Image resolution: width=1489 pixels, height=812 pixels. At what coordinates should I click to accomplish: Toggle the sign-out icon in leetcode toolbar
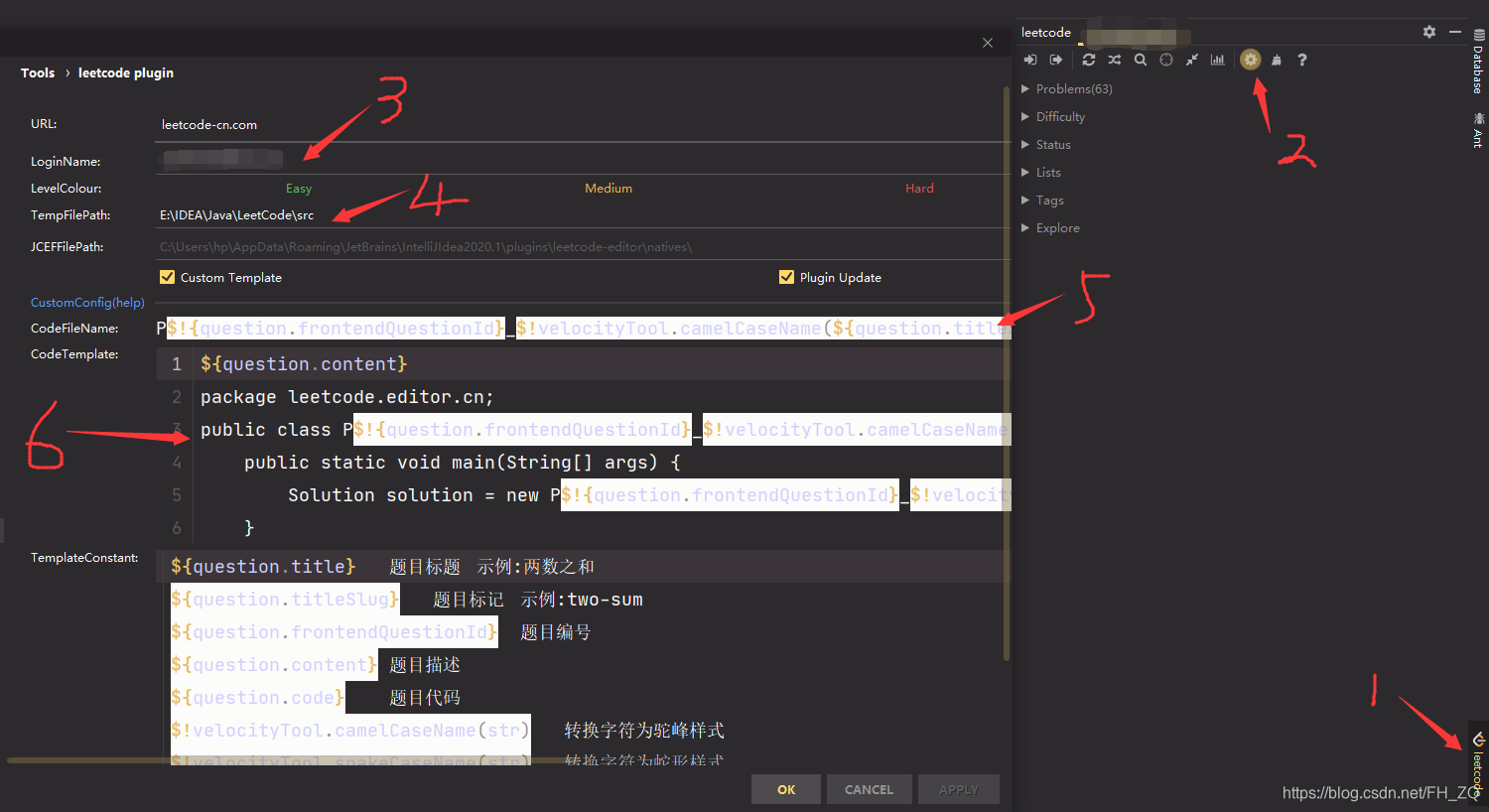coord(1055,60)
